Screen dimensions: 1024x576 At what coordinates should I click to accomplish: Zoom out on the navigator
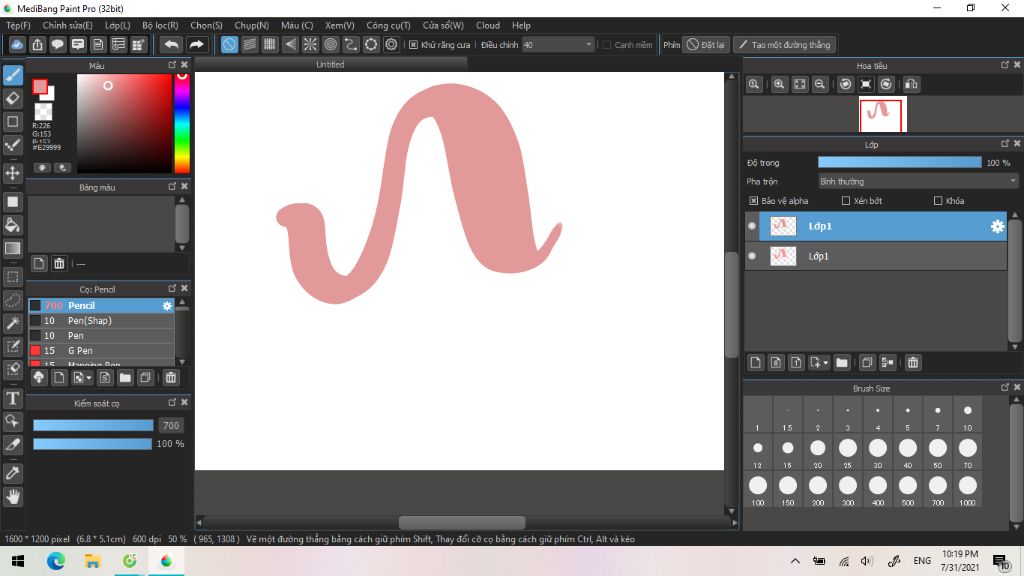[820, 84]
